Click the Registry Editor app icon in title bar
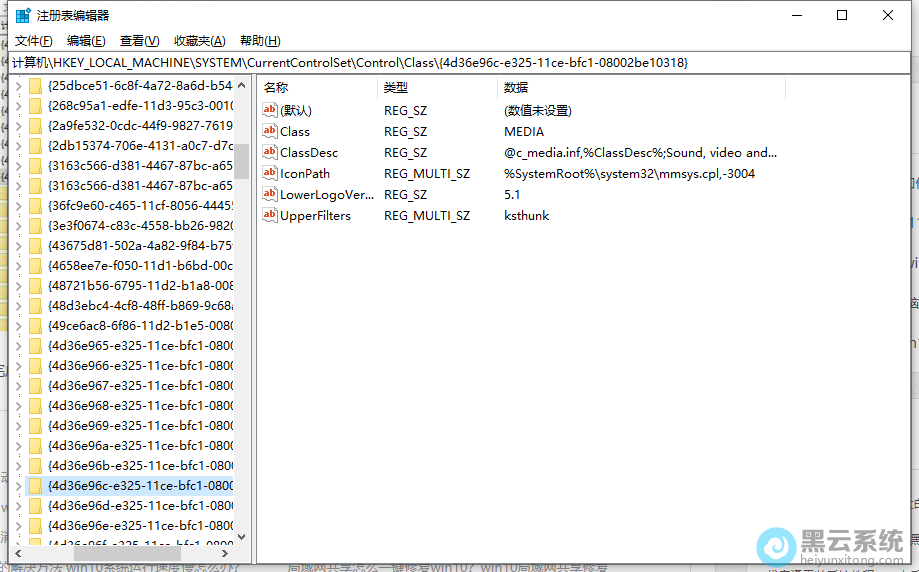This screenshot has height=572, width=919. click(22, 15)
